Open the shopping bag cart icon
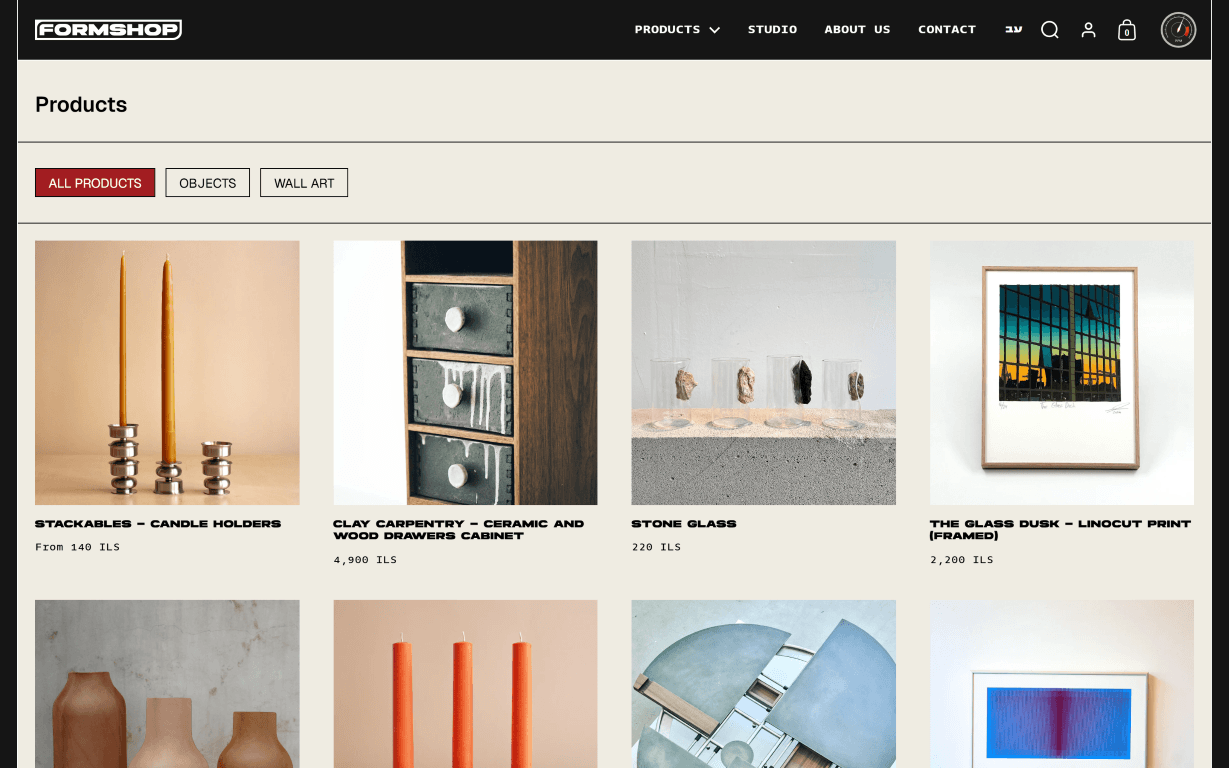Viewport: 1229px width, 768px height. pos(1126,29)
